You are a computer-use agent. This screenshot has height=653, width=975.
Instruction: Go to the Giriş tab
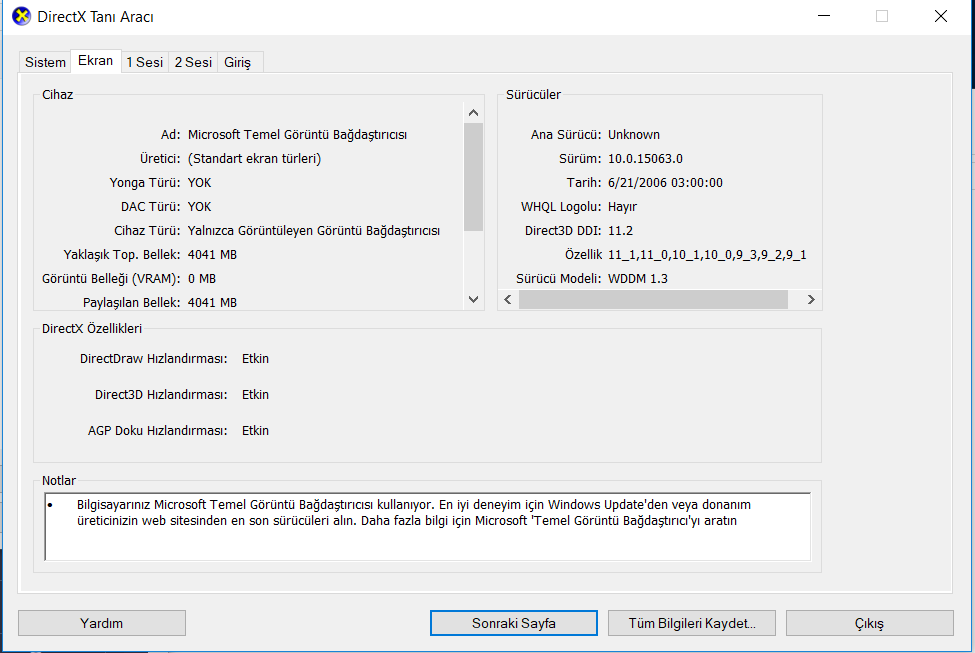(x=240, y=62)
